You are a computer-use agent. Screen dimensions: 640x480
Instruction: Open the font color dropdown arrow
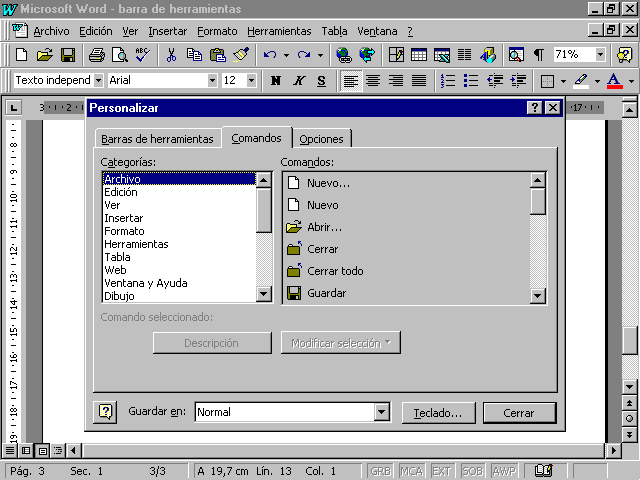click(631, 81)
